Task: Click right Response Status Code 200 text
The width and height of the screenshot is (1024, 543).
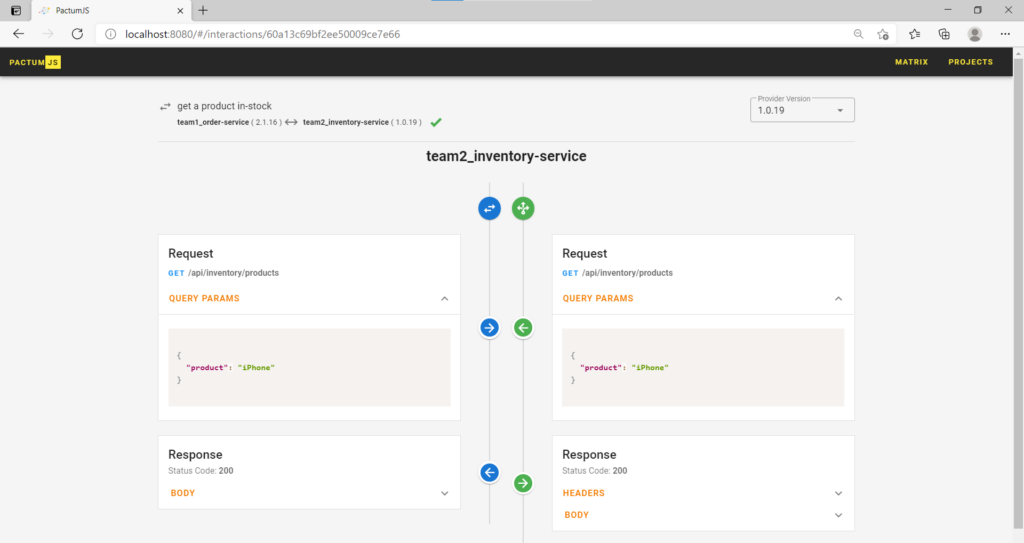Action: coord(594,470)
